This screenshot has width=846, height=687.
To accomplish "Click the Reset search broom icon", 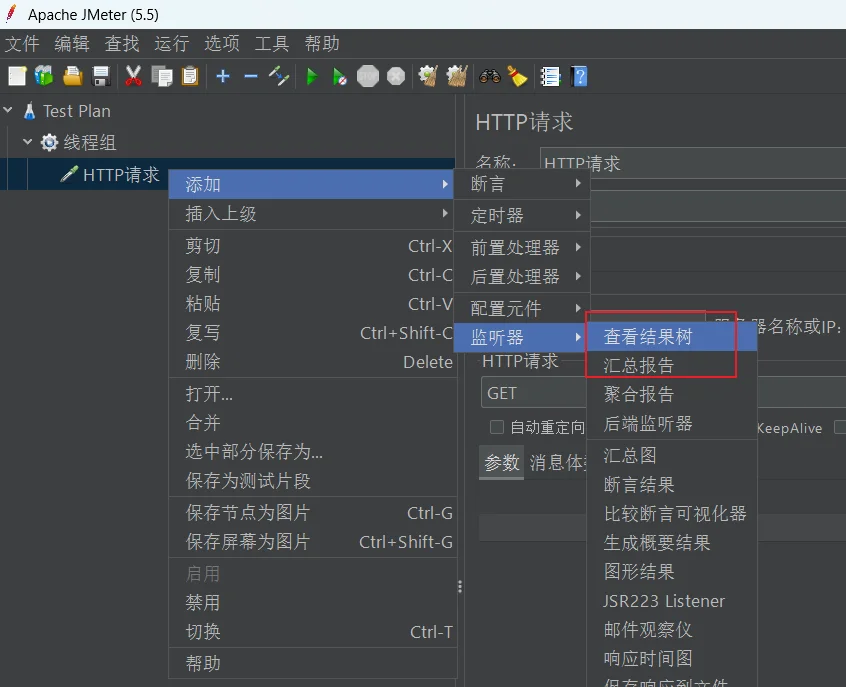I will point(517,76).
